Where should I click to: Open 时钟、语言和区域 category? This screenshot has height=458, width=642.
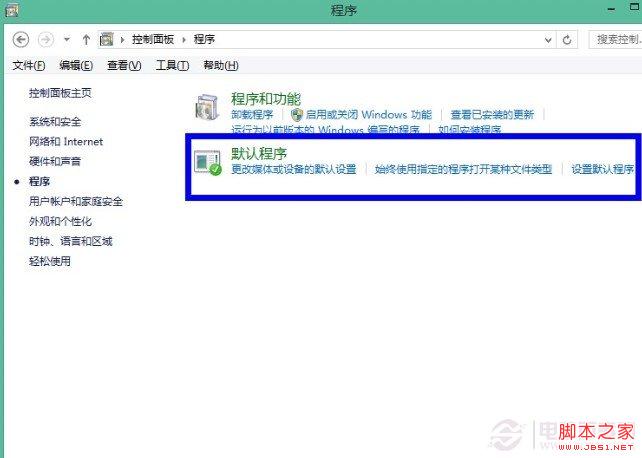point(70,241)
